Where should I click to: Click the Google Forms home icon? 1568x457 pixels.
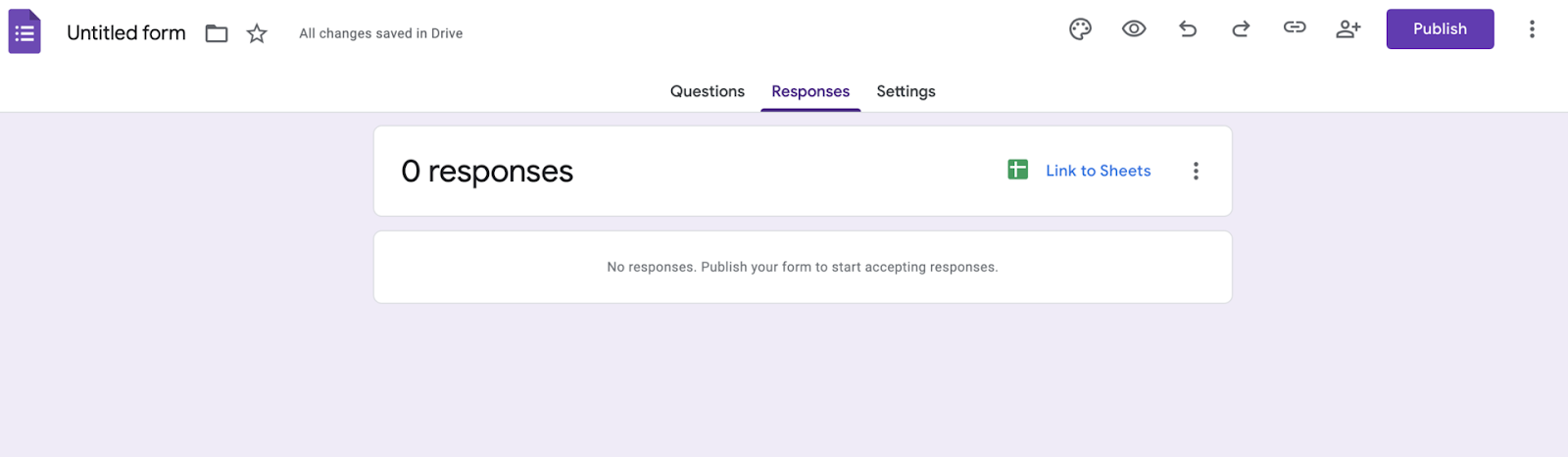point(24,31)
